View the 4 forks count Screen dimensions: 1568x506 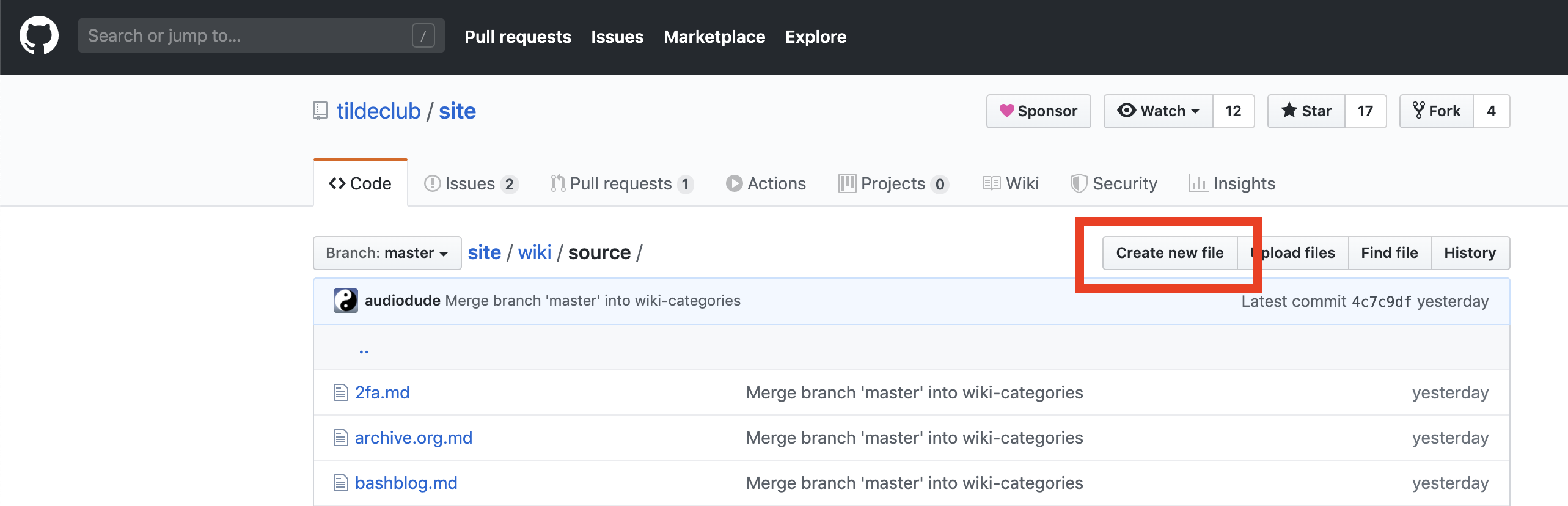coord(1491,111)
